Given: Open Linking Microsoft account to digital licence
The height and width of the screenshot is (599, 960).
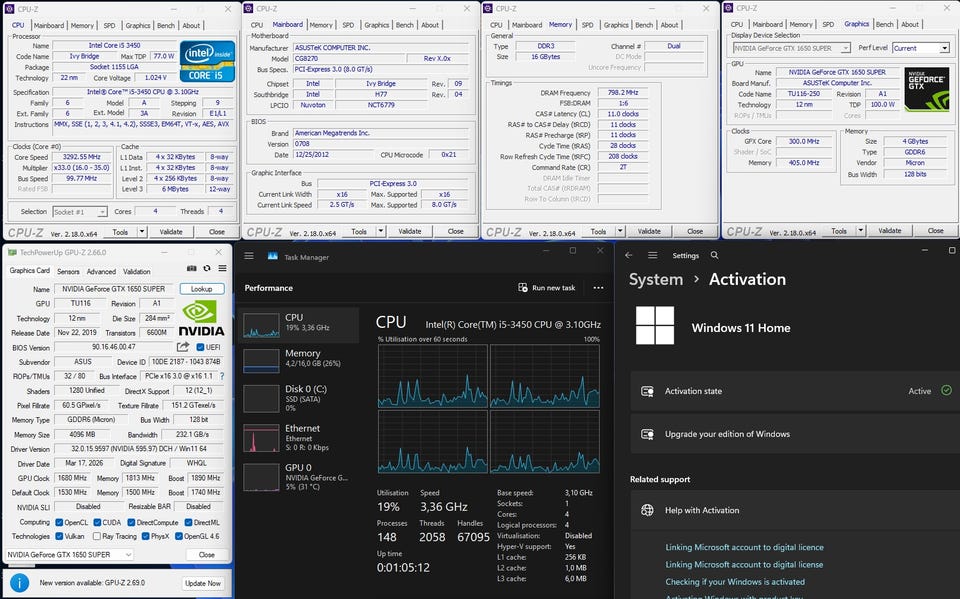Looking at the screenshot, I should [x=744, y=547].
